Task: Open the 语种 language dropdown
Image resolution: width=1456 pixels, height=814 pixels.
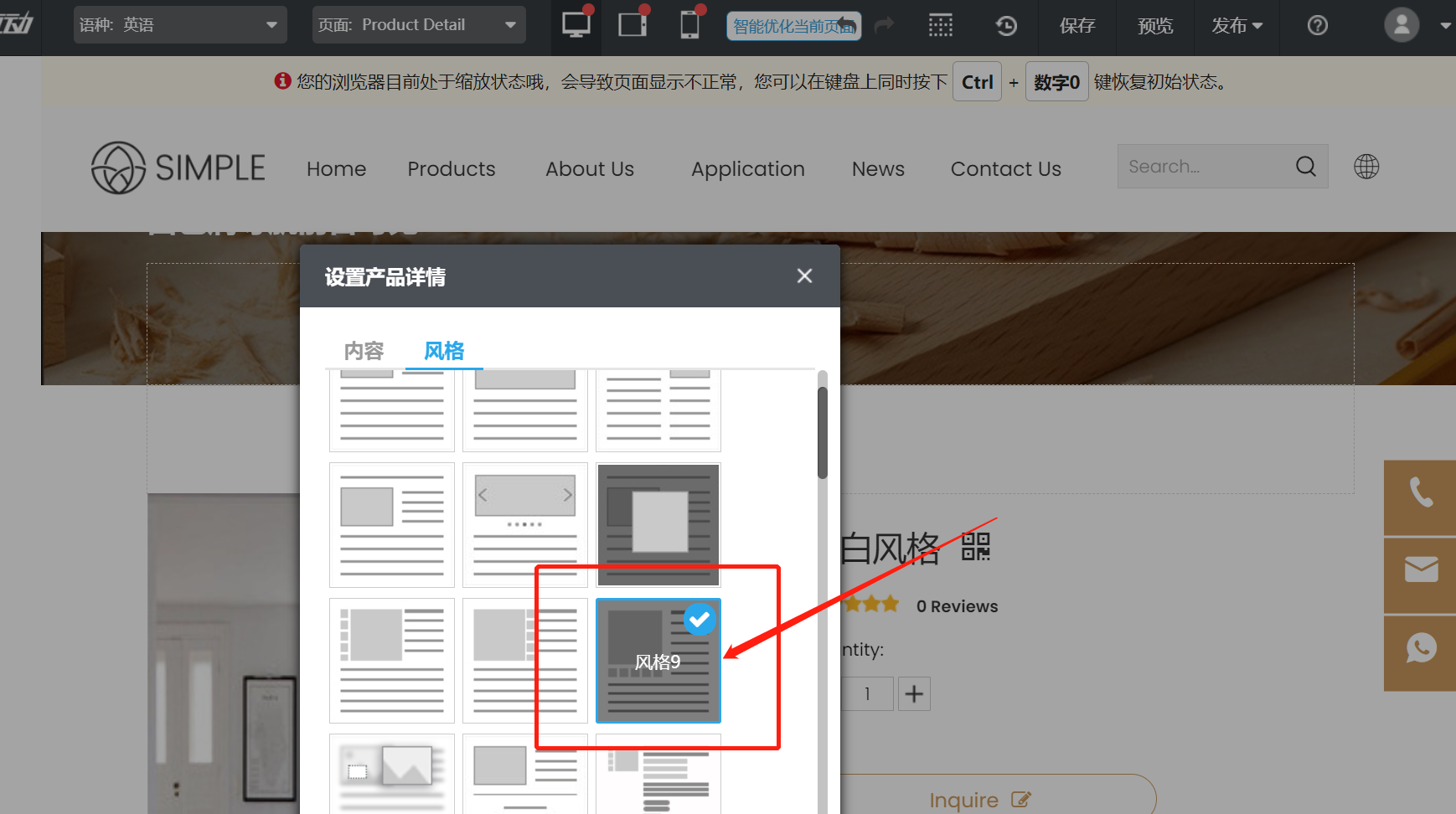Action: (x=180, y=25)
